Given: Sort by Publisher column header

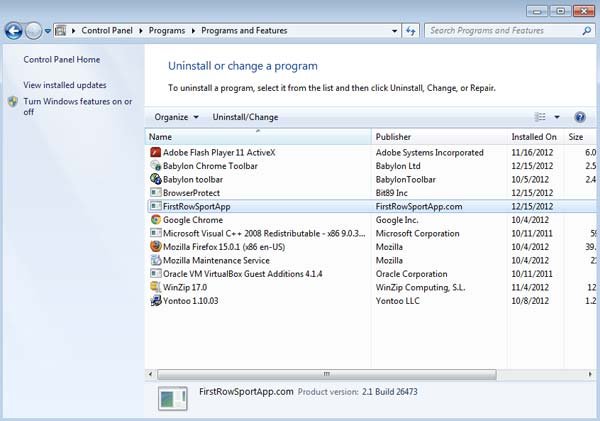Looking at the screenshot, I should point(439,137).
